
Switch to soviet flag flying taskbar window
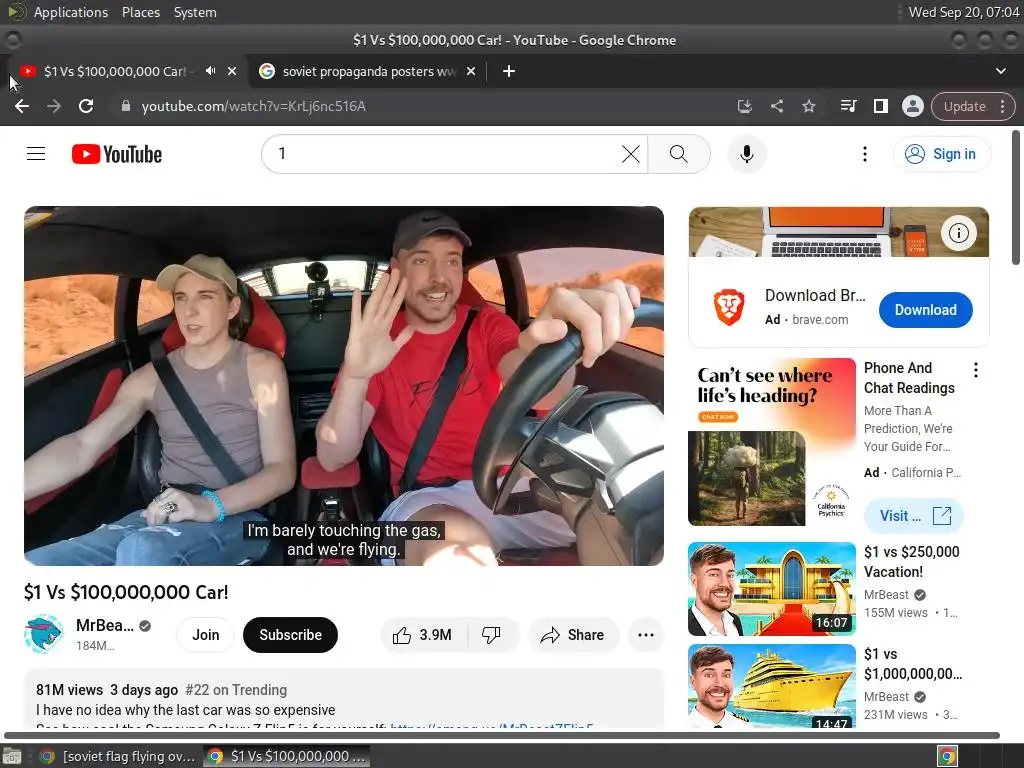[x=118, y=756]
